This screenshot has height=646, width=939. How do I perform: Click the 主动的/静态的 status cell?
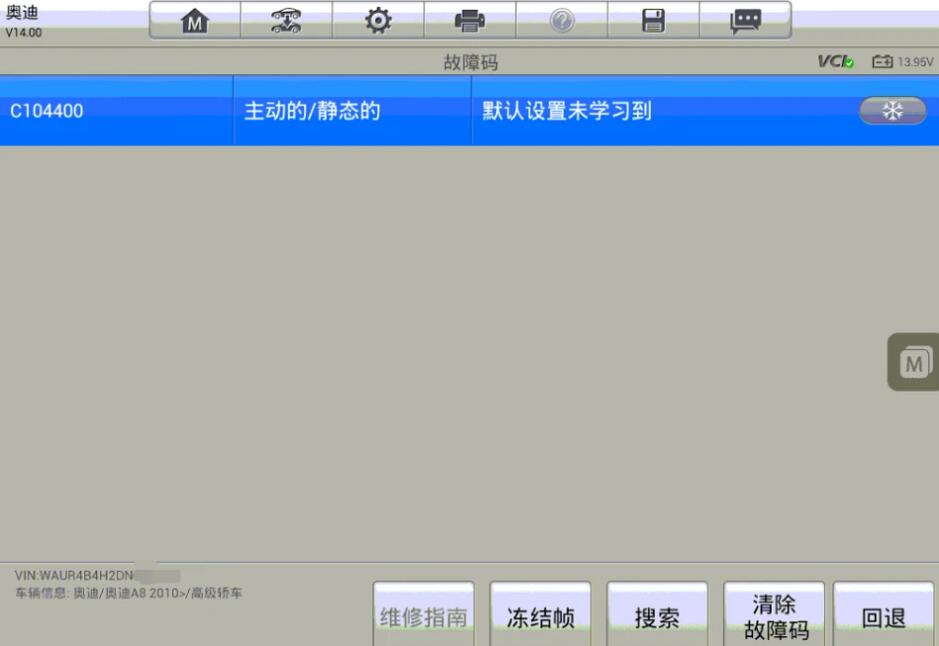(x=313, y=111)
